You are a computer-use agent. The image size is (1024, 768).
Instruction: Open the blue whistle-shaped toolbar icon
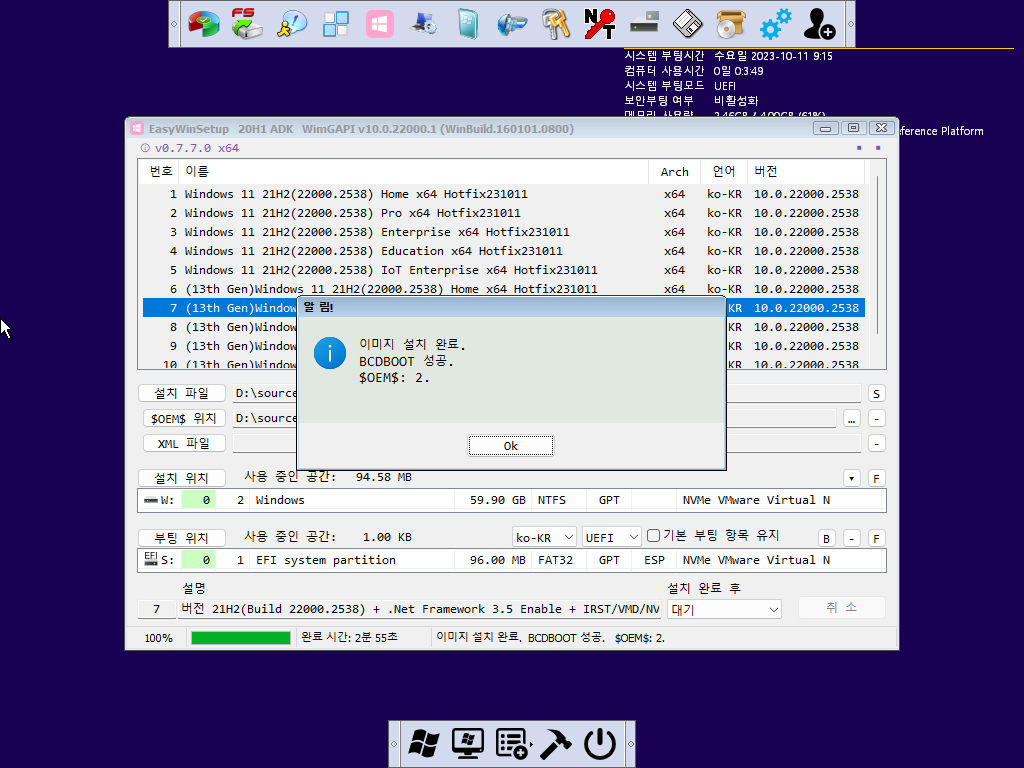tap(511, 24)
